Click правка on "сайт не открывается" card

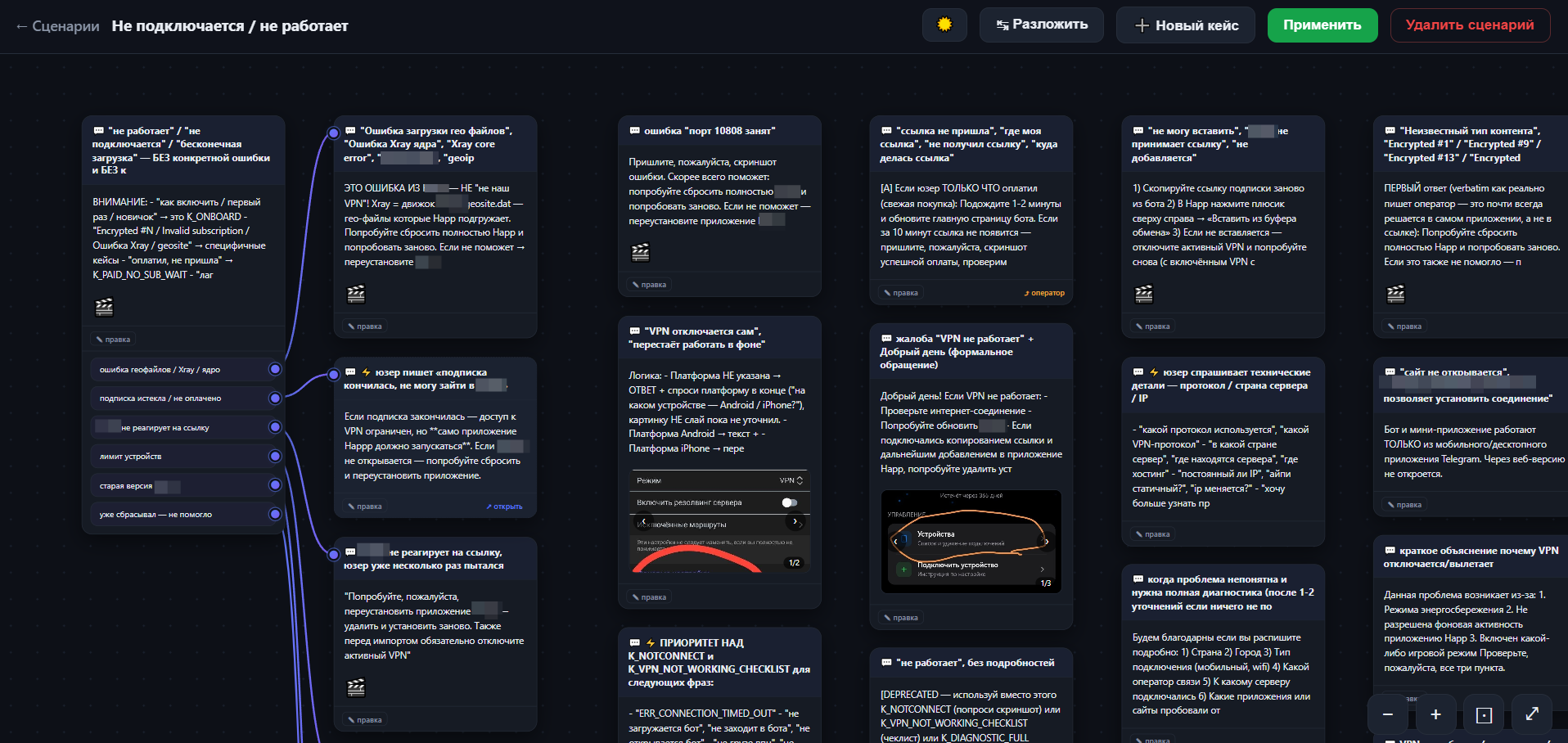1404,505
